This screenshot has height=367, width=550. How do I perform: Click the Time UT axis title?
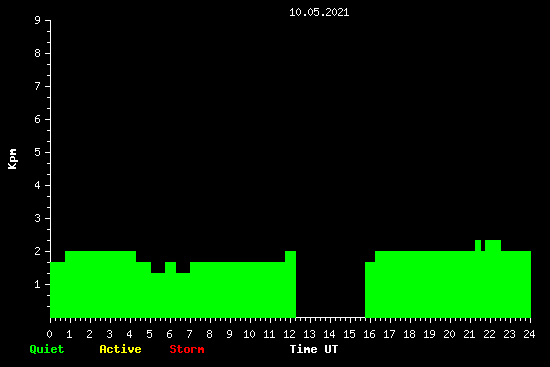pos(314,349)
